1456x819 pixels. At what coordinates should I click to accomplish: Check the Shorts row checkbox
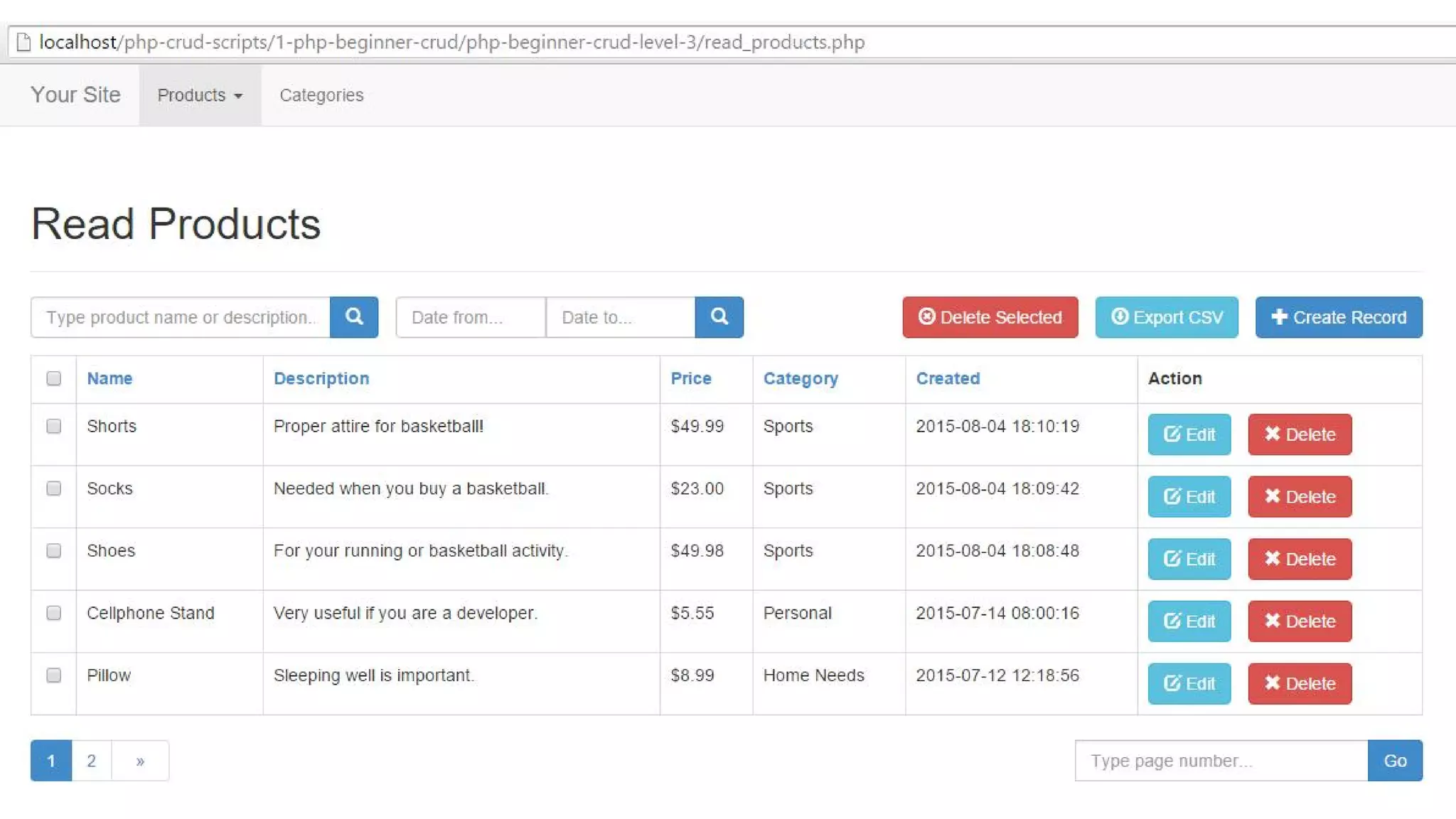click(x=53, y=427)
